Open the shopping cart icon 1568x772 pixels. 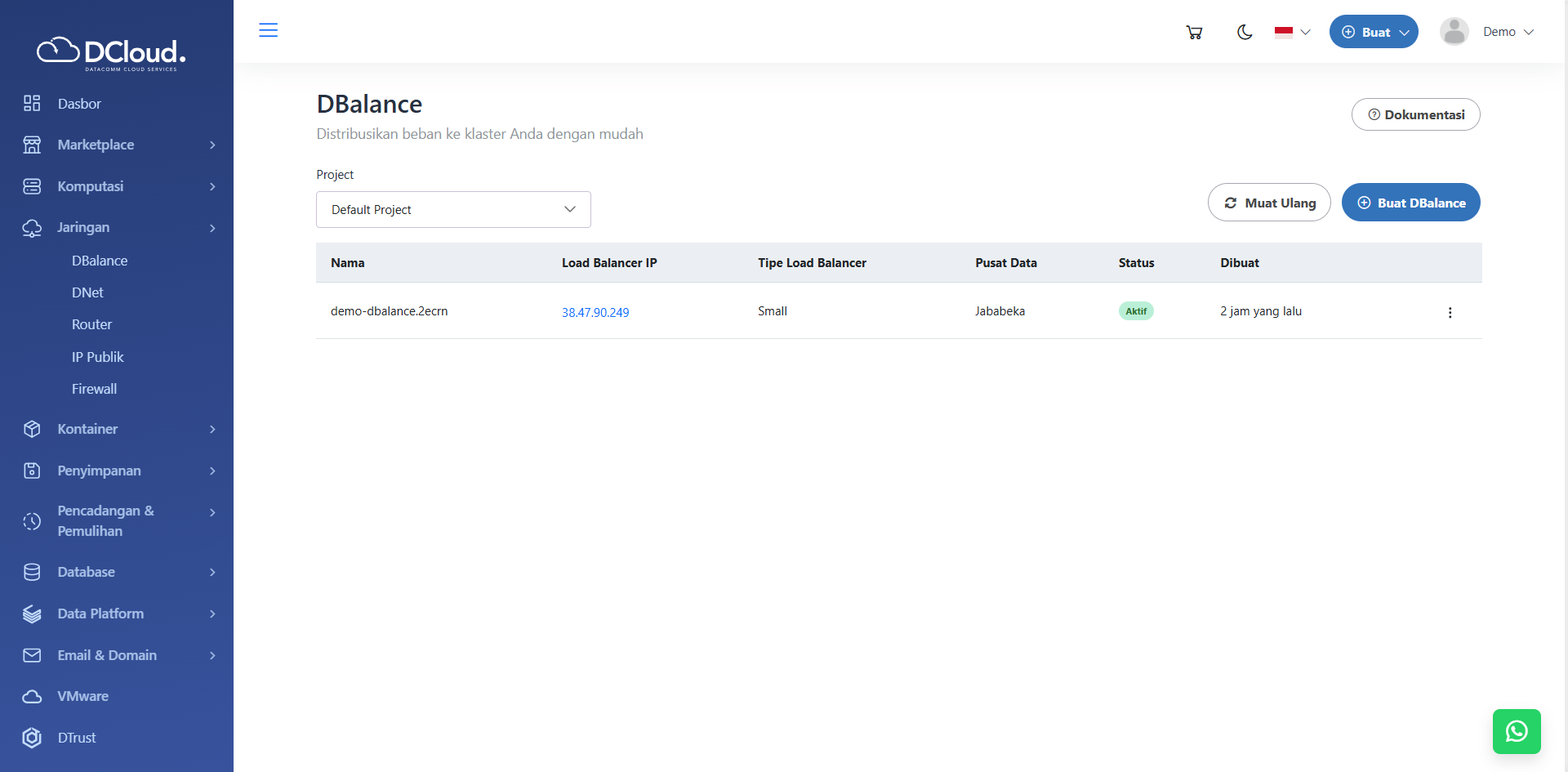[x=1194, y=33]
